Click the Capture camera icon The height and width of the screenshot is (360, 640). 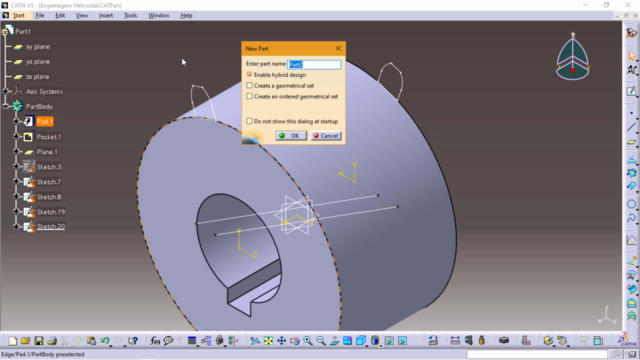504,341
